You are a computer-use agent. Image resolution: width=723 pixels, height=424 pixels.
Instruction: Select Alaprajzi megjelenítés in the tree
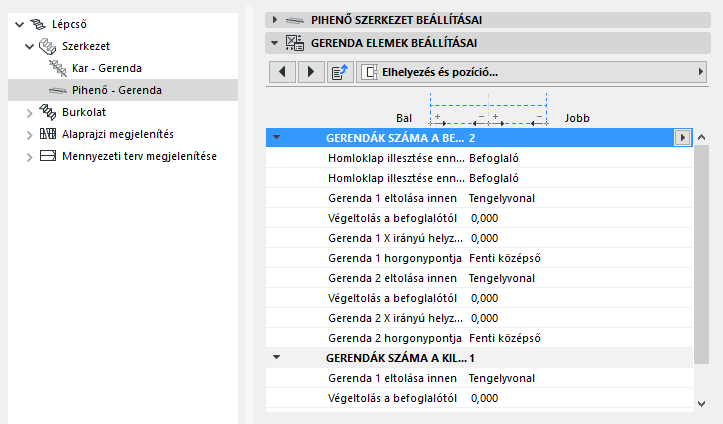tap(118, 134)
